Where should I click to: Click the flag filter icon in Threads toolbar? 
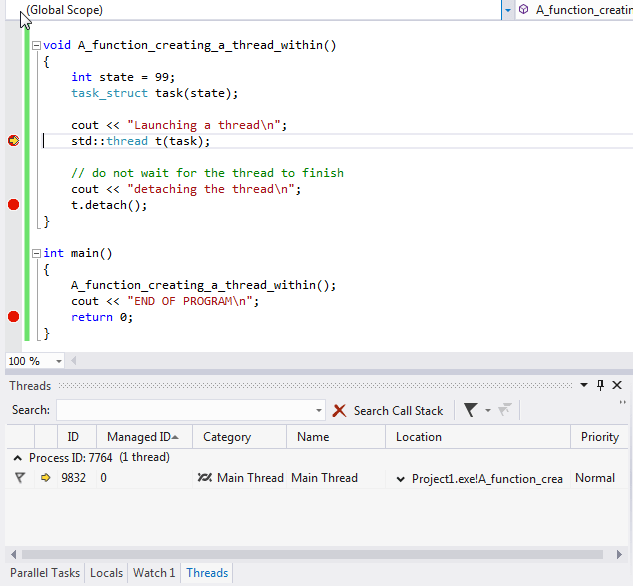click(471, 410)
